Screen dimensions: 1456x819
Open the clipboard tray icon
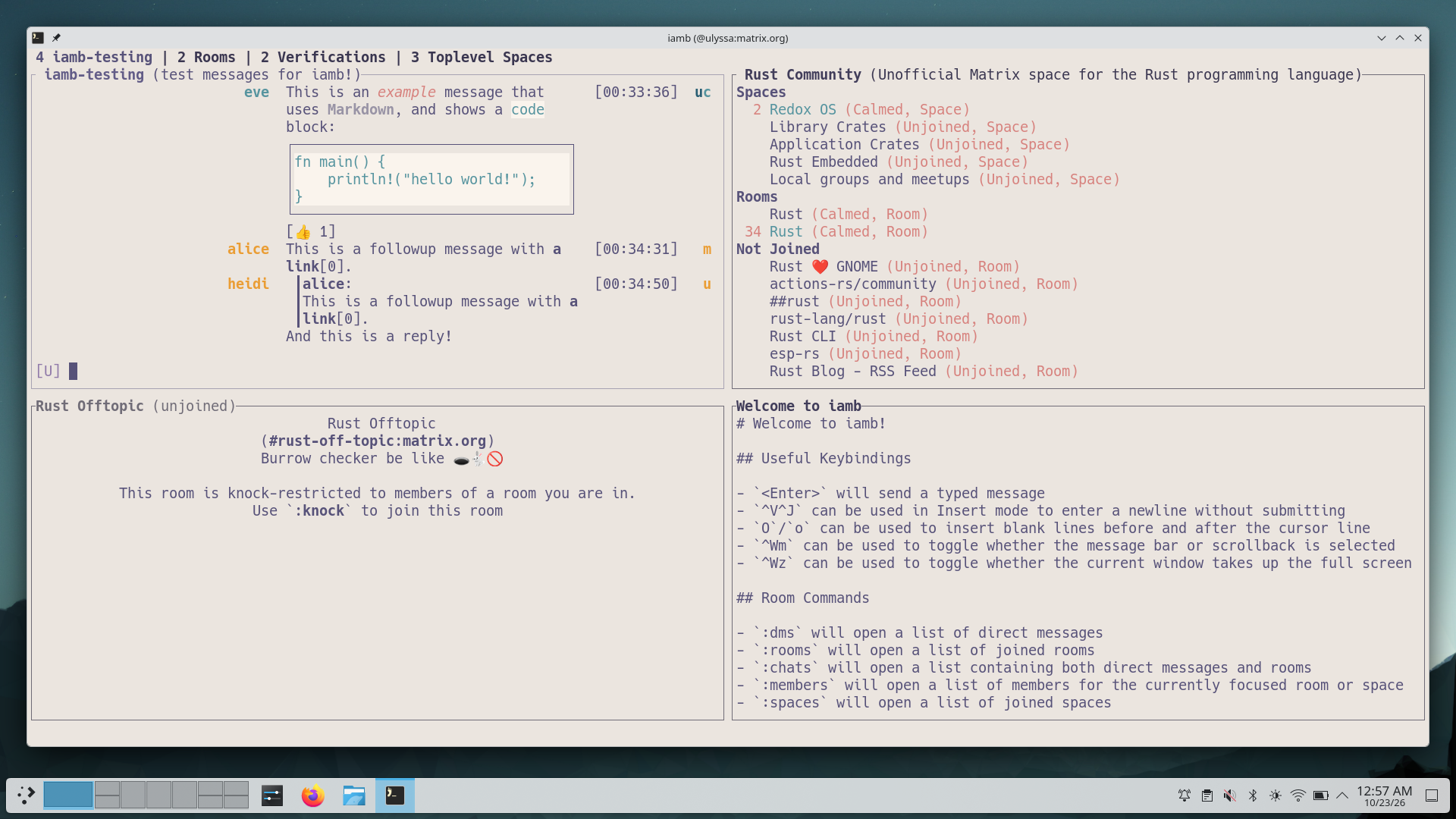coord(1207,795)
